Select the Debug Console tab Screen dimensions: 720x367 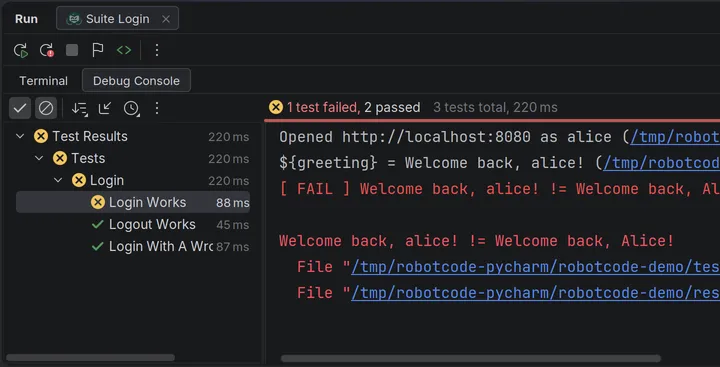(136, 81)
